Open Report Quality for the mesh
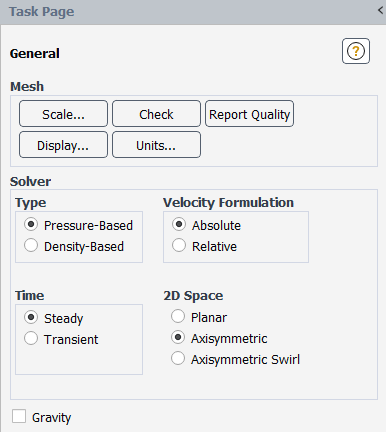 (249, 114)
